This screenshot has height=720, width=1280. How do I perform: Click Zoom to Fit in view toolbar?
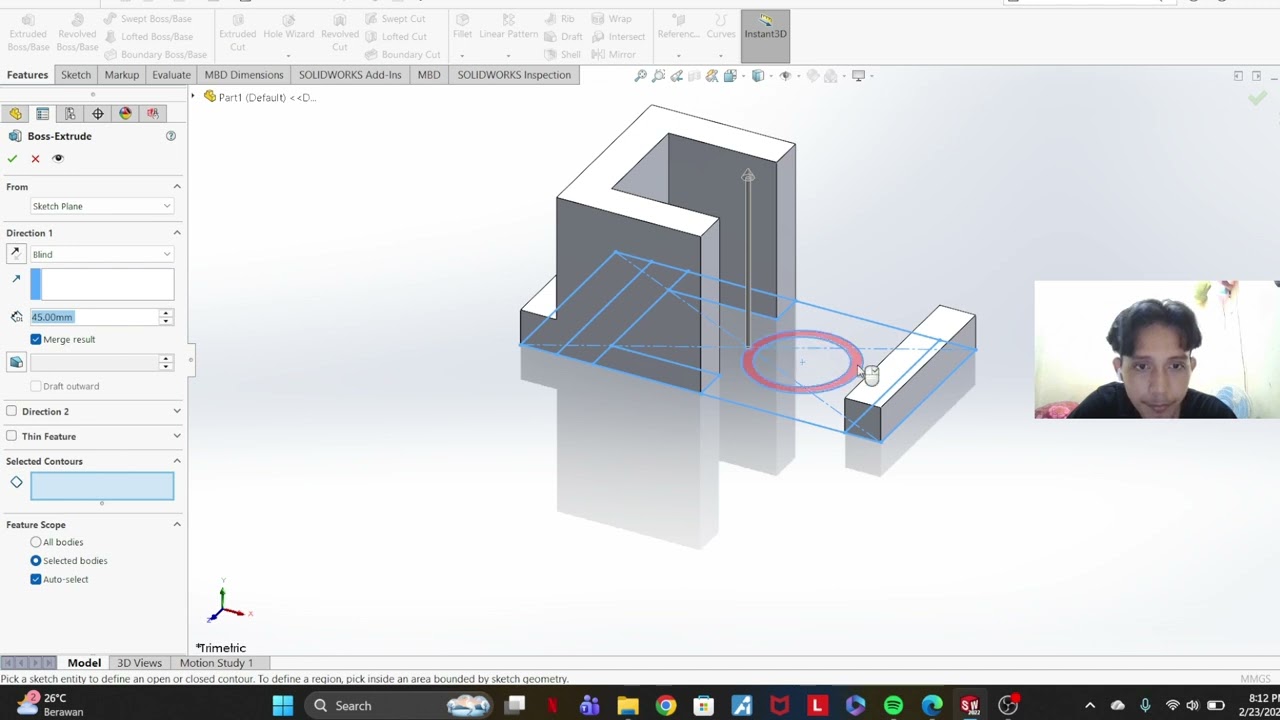pyautogui.click(x=641, y=76)
